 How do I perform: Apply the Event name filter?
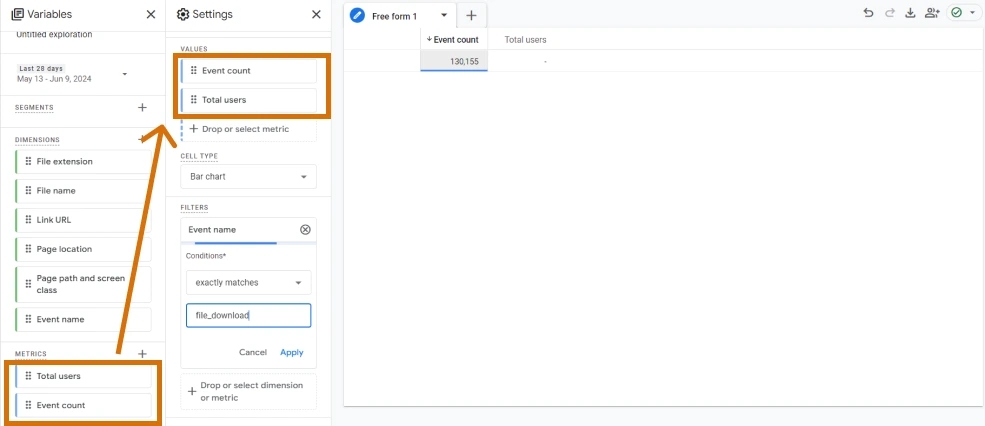tap(291, 352)
